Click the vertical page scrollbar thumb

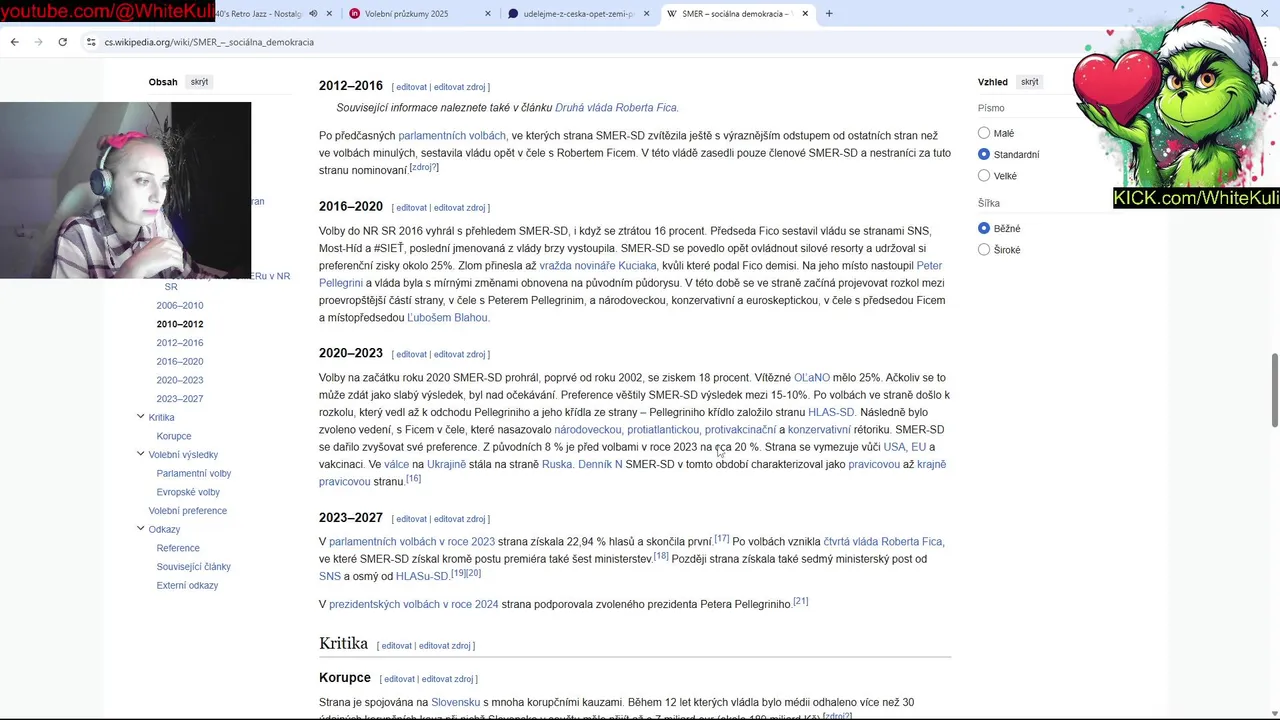[1274, 390]
